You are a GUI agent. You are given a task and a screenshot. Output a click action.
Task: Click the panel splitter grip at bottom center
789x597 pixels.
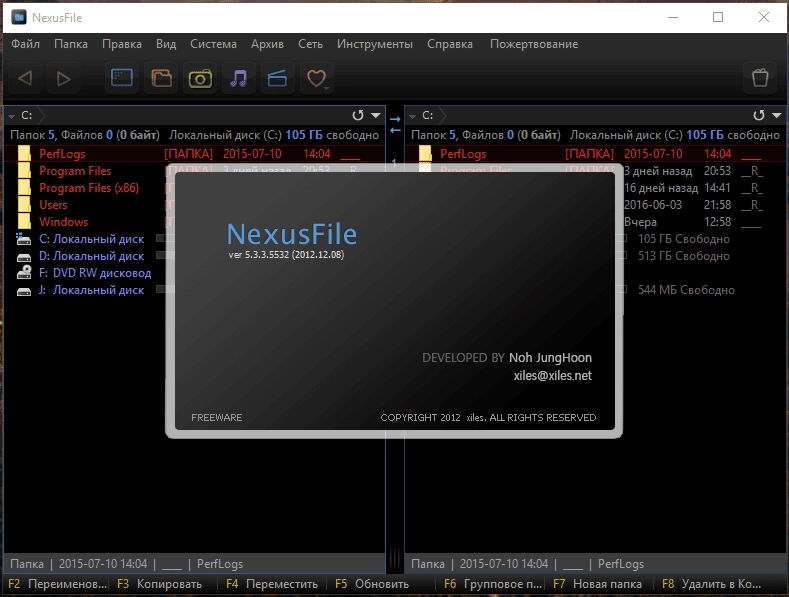point(395,558)
